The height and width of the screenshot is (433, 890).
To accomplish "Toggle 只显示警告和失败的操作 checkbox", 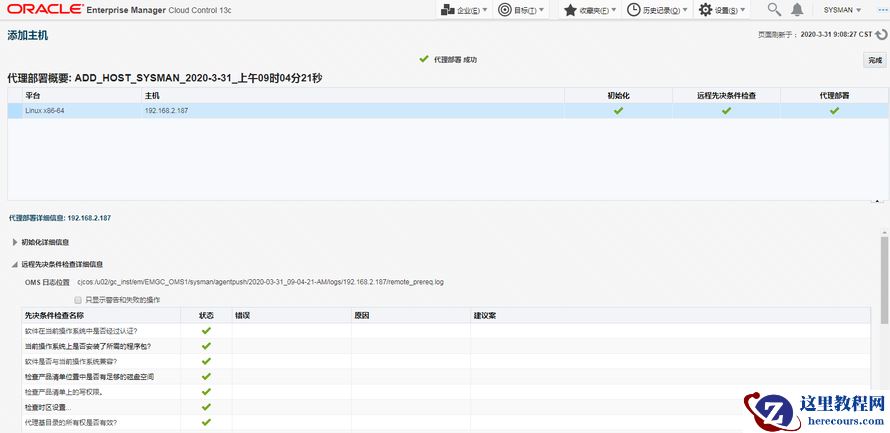I will click(x=78, y=300).
